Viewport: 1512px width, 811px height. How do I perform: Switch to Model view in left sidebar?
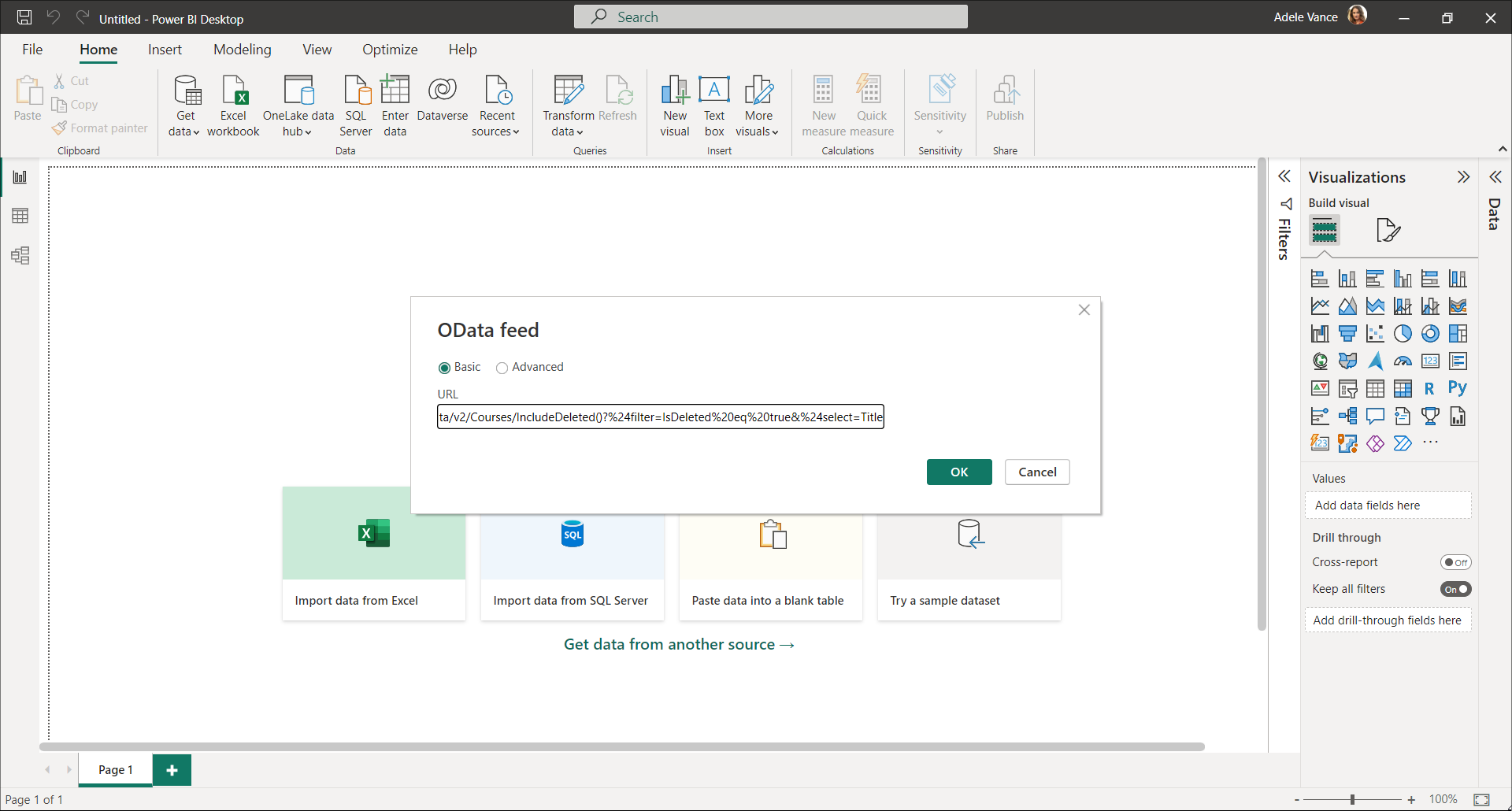point(20,255)
